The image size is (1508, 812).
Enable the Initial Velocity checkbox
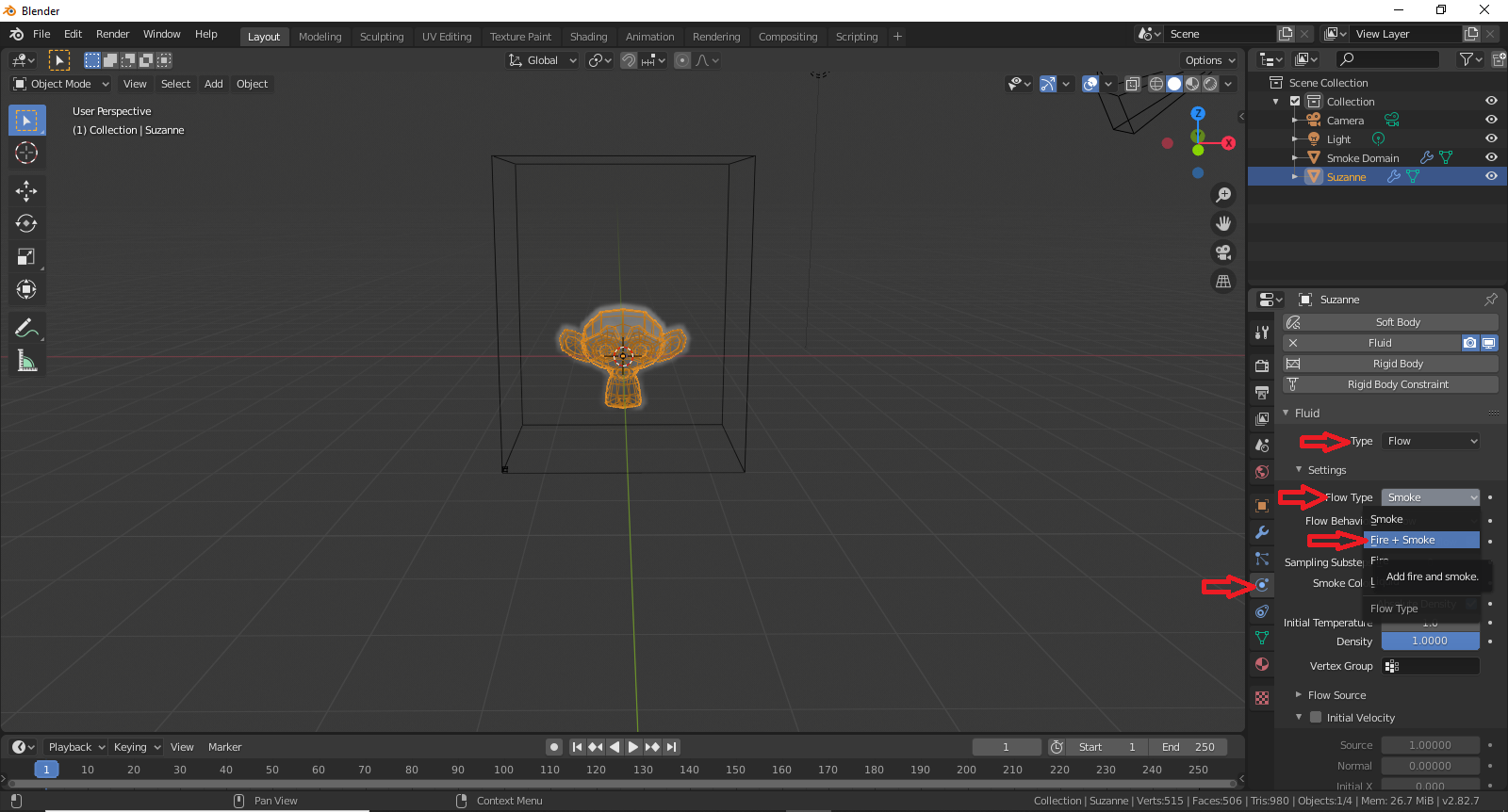(x=1316, y=717)
